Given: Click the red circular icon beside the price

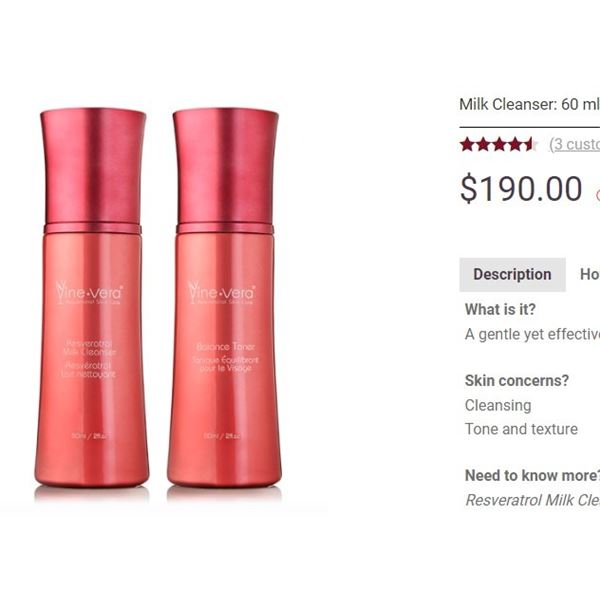Looking at the screenshot, I should 597,195.
